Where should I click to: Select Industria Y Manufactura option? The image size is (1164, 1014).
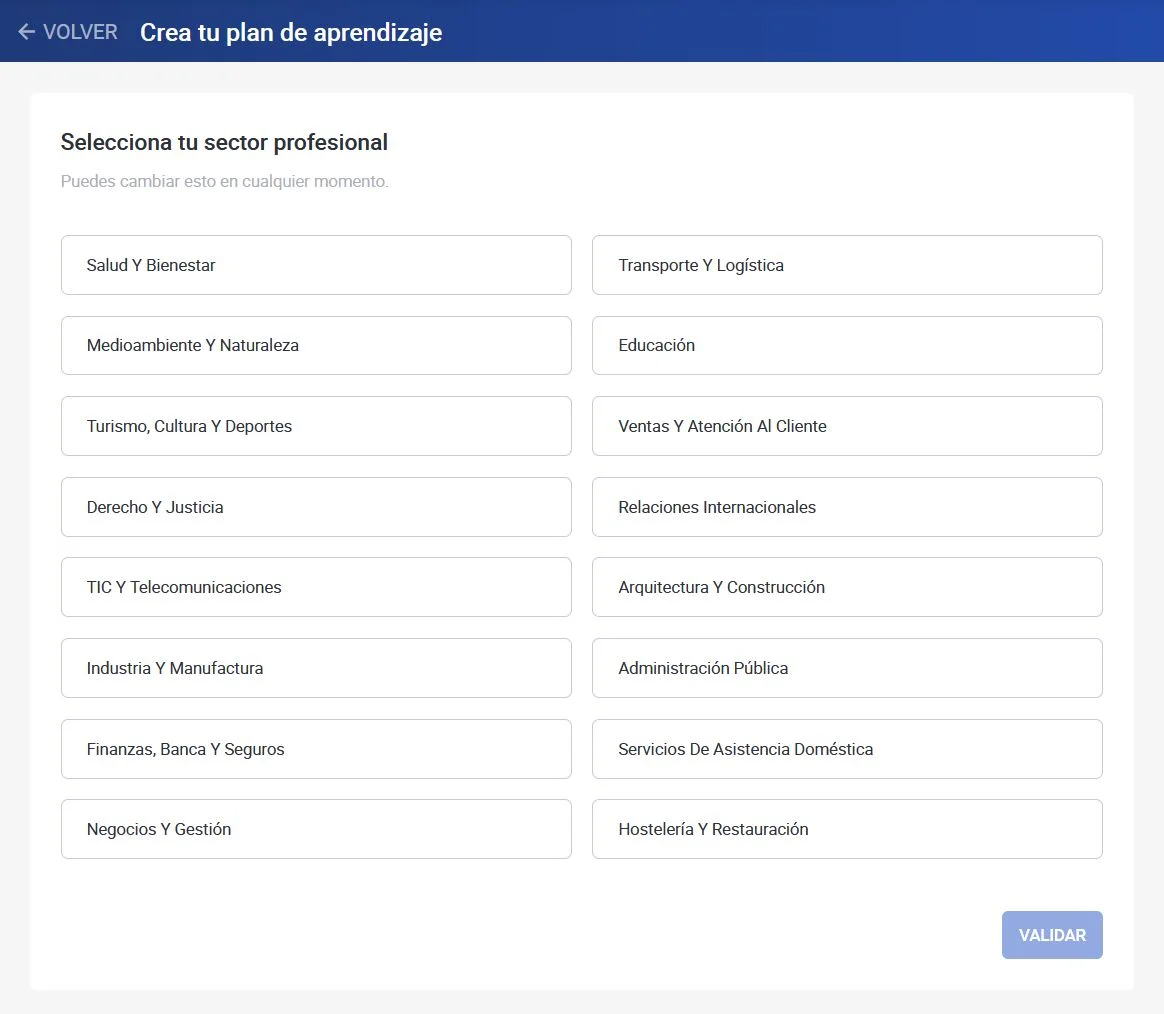pos(316,668)
